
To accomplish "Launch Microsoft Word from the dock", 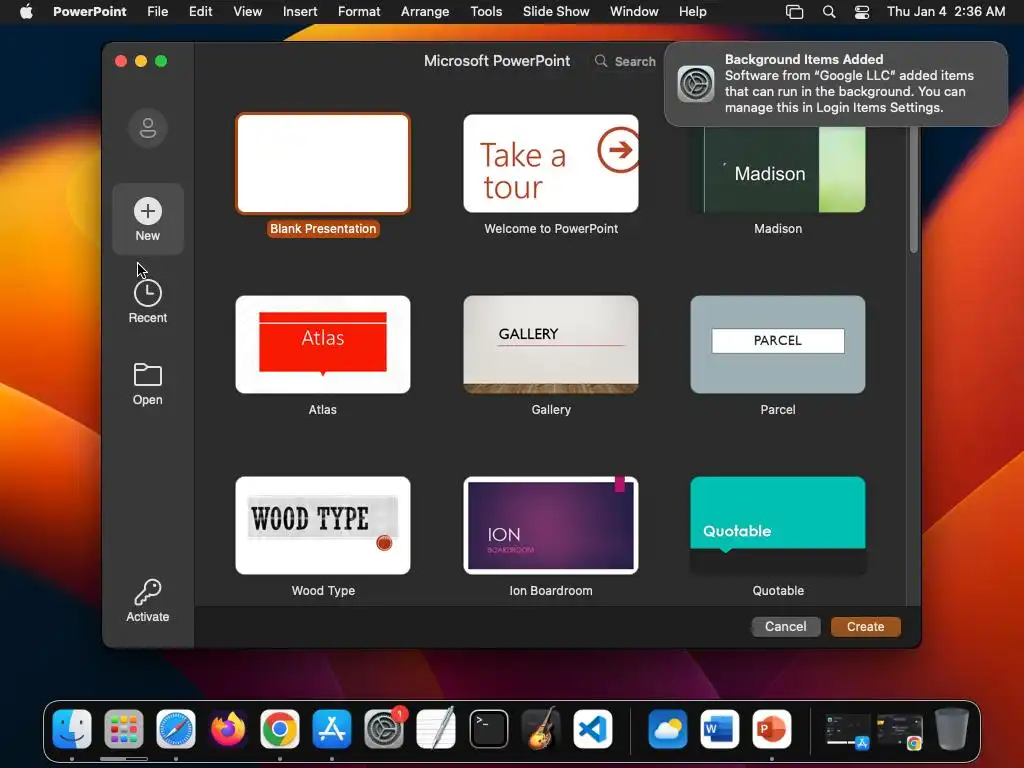I will (x=720, y=729).
